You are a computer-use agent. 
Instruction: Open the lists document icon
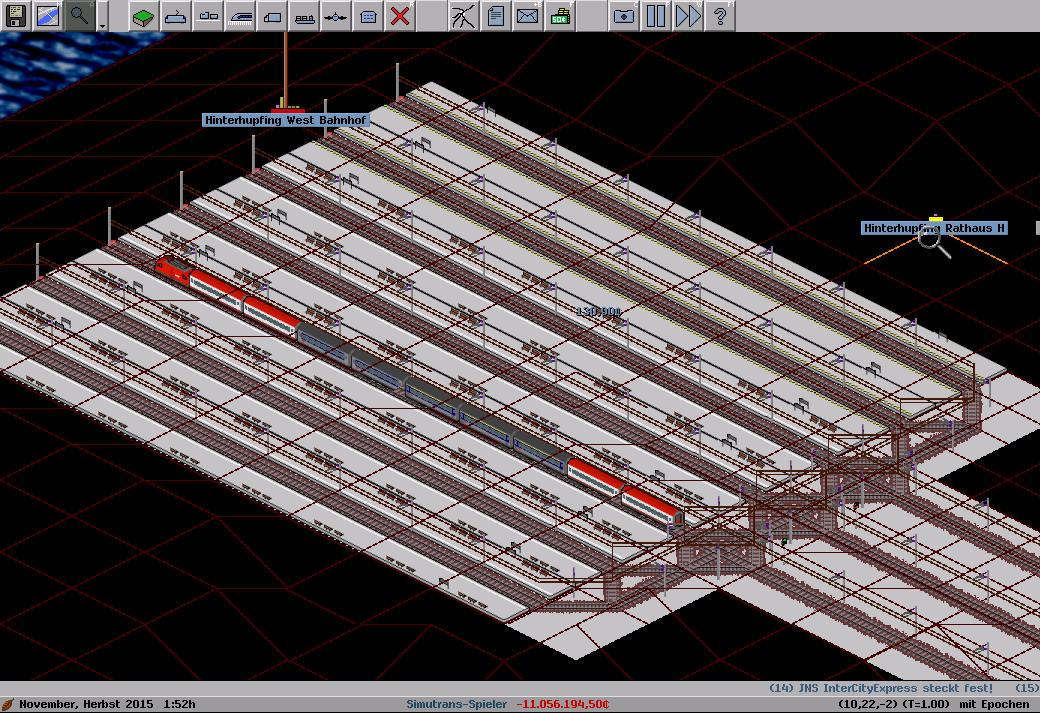pyautogui.click(x=496, y=15)
